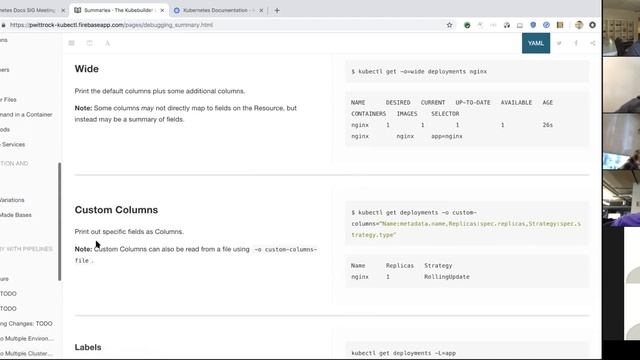640x360 pixels.
Task: Click the Labels section heading
Action: (x=88, y=347)
